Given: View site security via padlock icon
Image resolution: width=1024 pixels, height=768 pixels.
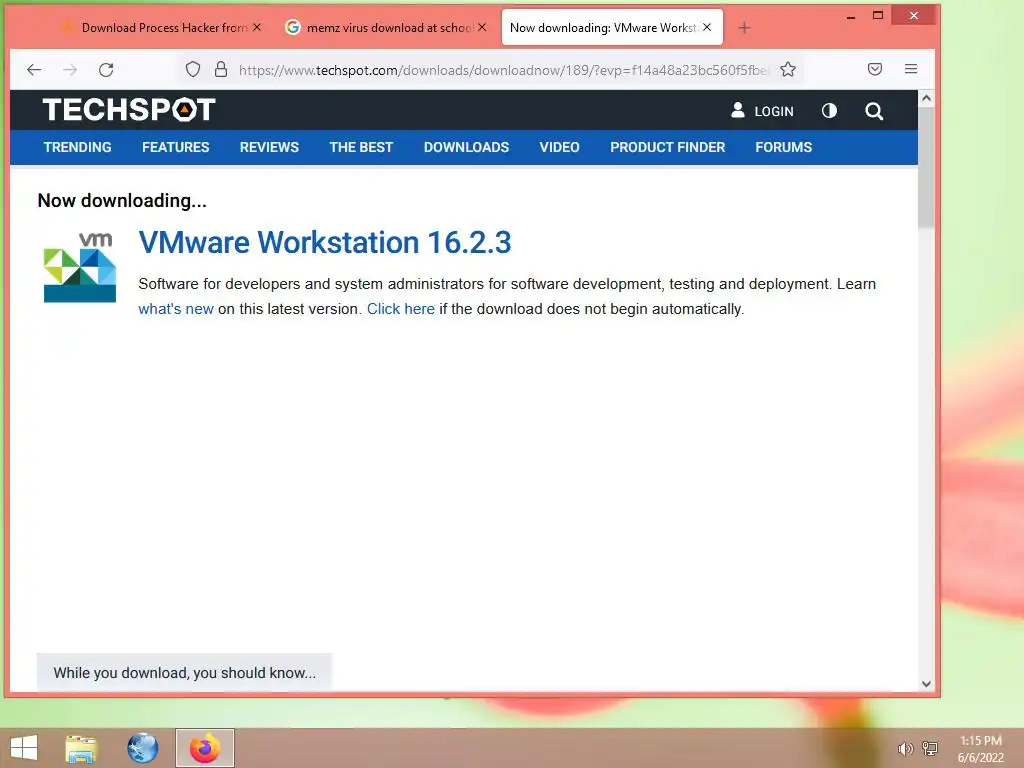Looking at the screenshot, I should point(221,69).
